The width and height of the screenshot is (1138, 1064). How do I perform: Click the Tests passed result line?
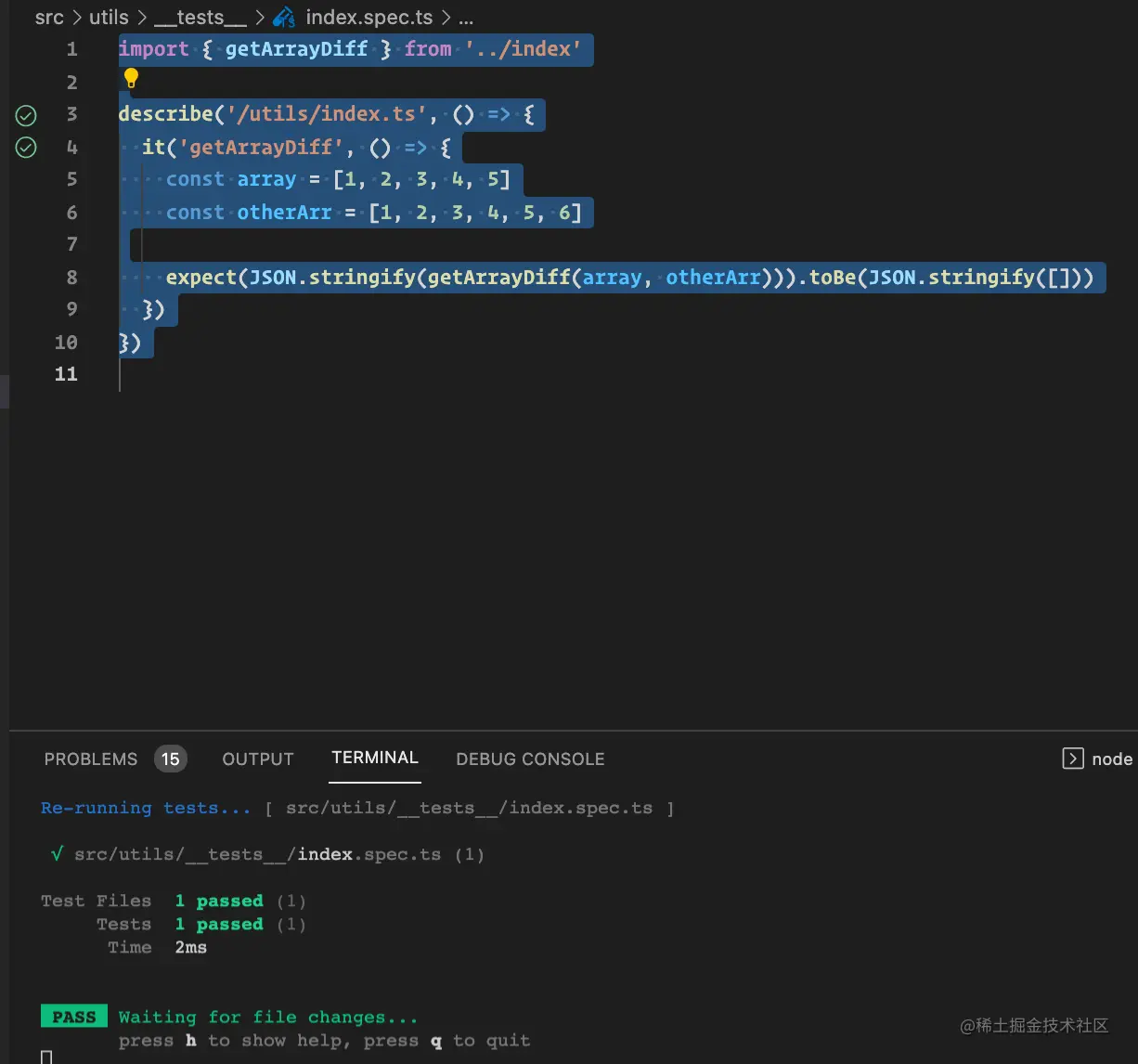201,924
